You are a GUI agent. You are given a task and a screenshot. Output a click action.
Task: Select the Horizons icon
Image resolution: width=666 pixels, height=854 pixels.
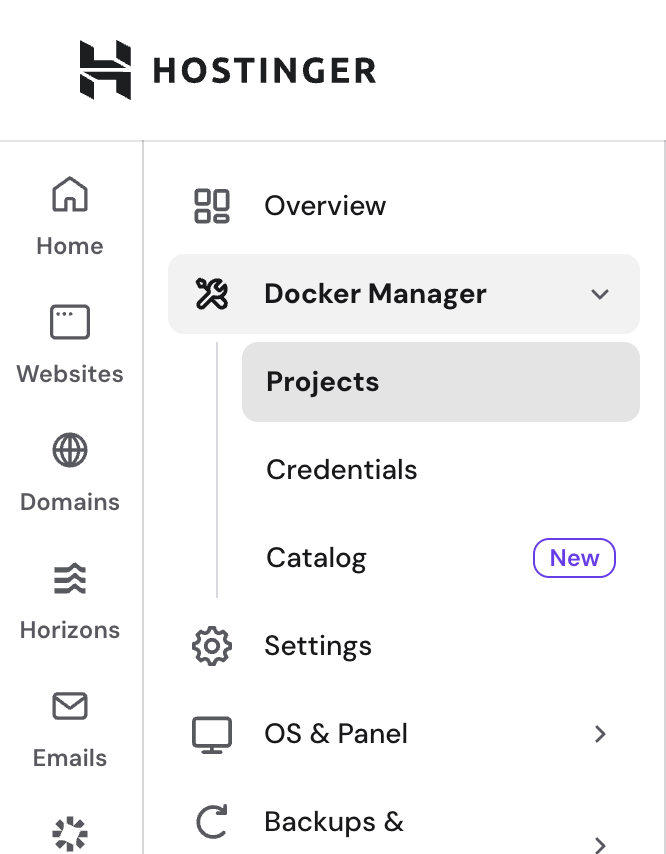(69, 578)
